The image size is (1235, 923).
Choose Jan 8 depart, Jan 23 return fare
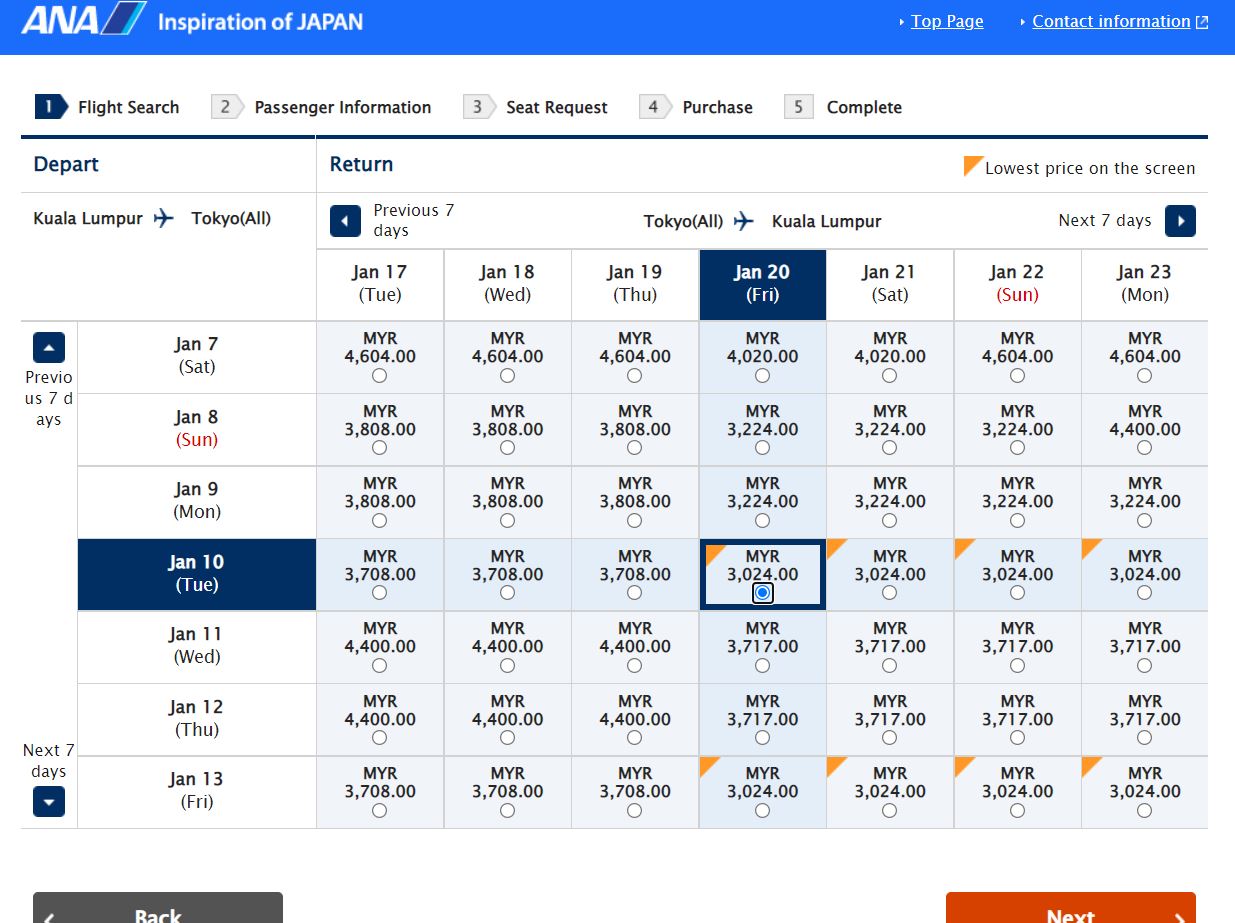click(x=1145, y=448)
